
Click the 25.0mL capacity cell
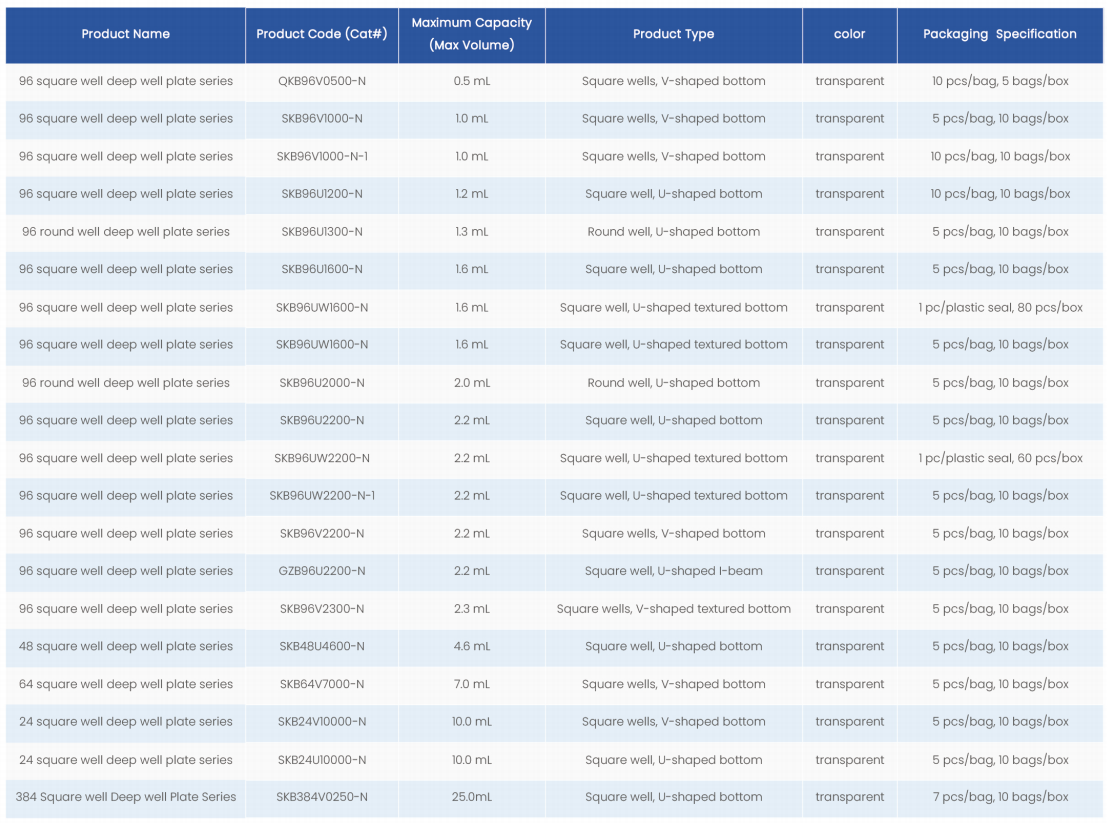click(x=471, y=797)
